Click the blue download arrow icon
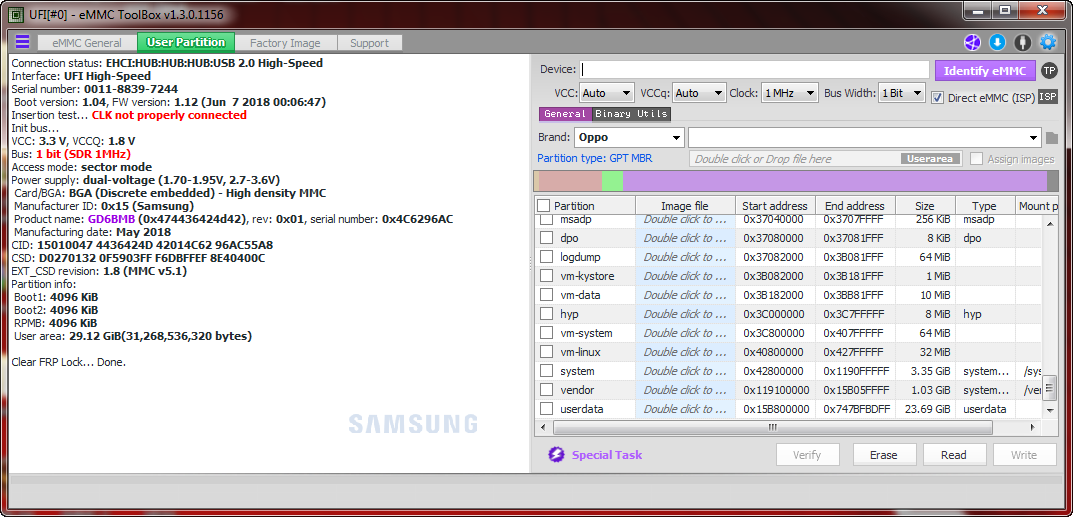1073x517 pixels. coord(997,42)
